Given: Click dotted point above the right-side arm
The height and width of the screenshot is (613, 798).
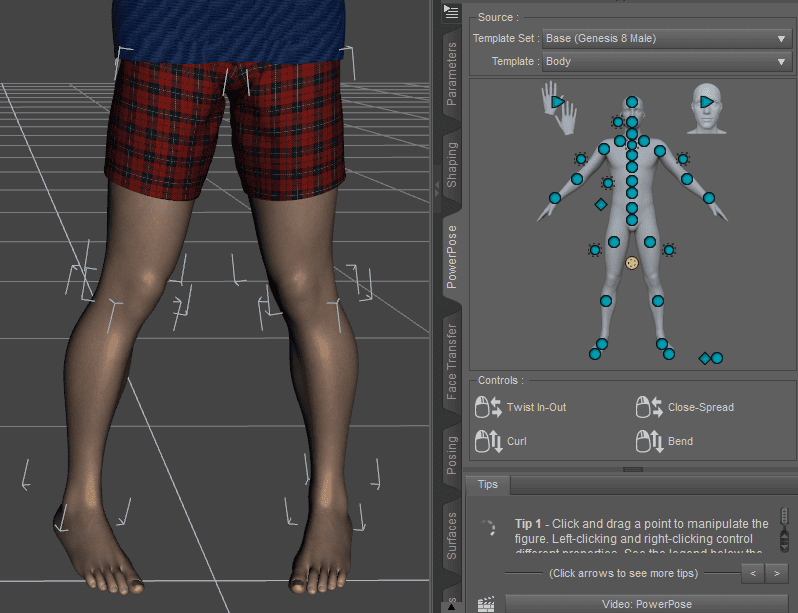Looking at the screenshot, I should [683, 159].
